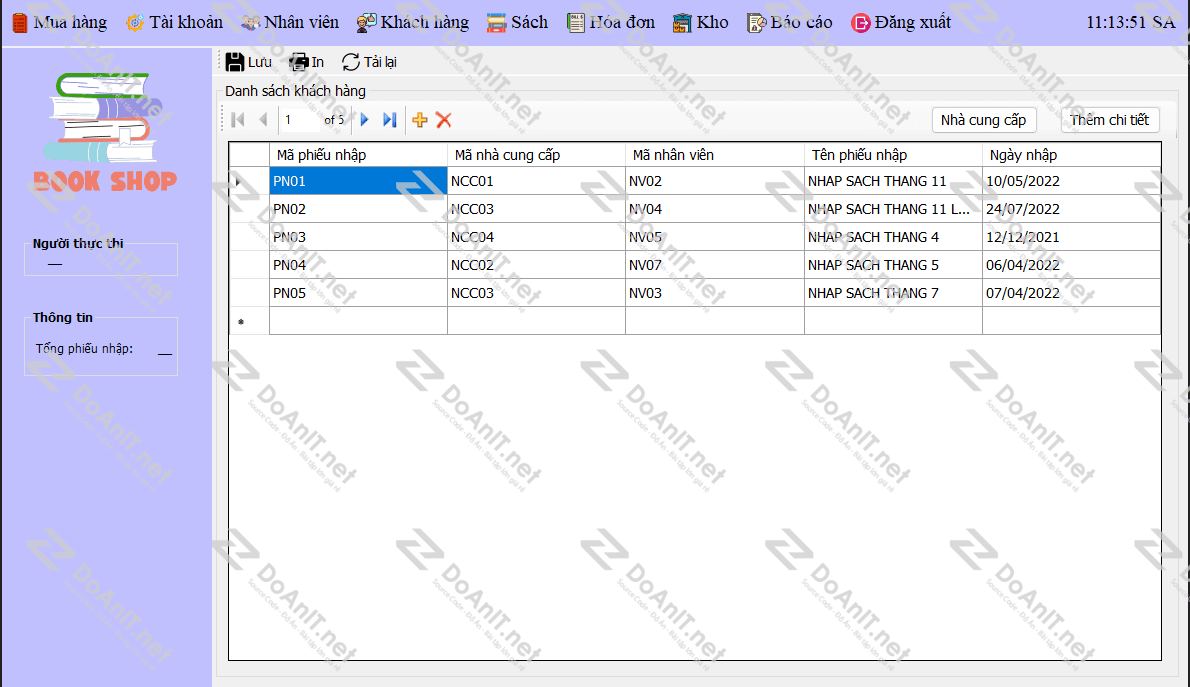Open the Mua hàng menu
Screen dimensions: 1190x687
point(59,23)
